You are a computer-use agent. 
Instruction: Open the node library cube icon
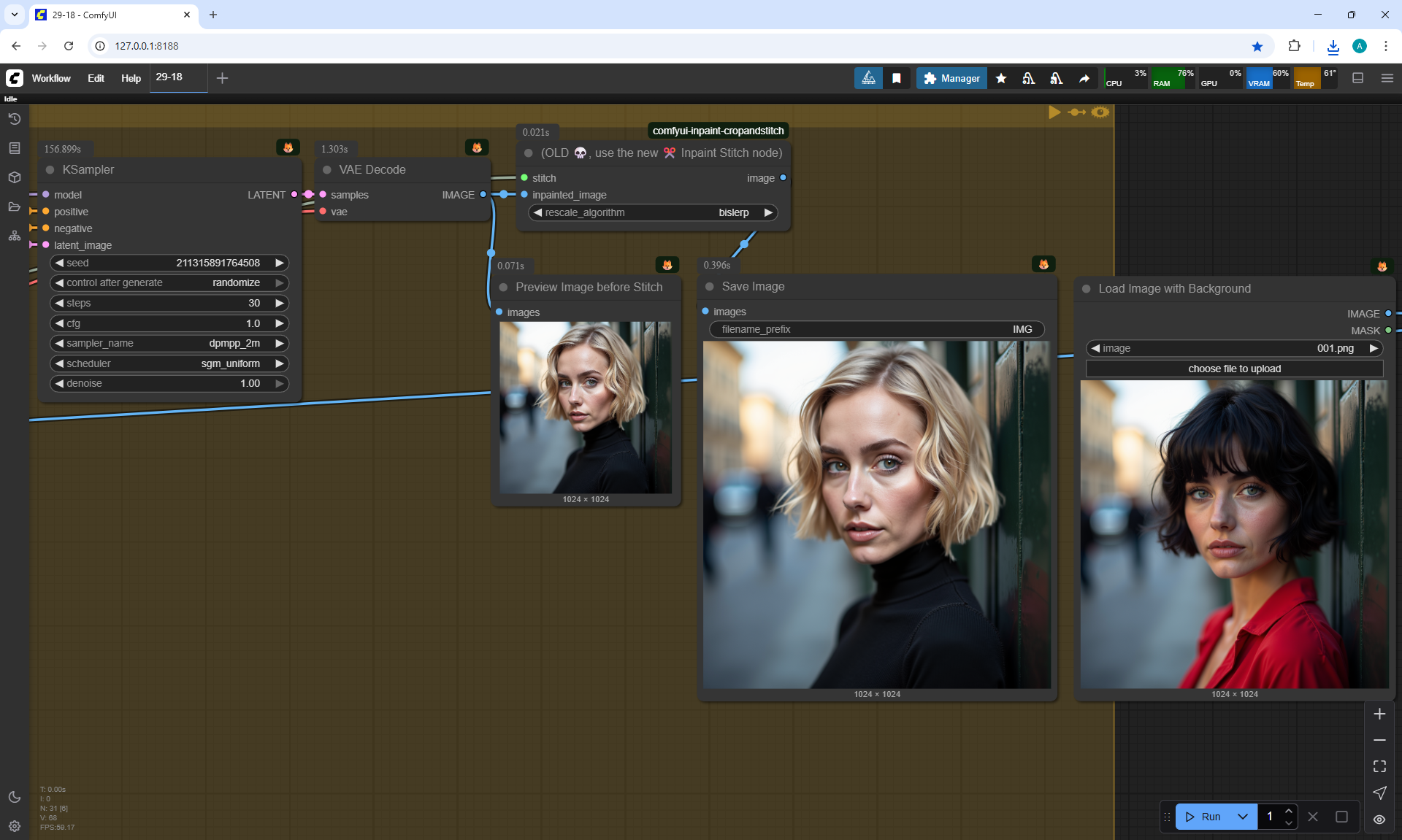14,177
